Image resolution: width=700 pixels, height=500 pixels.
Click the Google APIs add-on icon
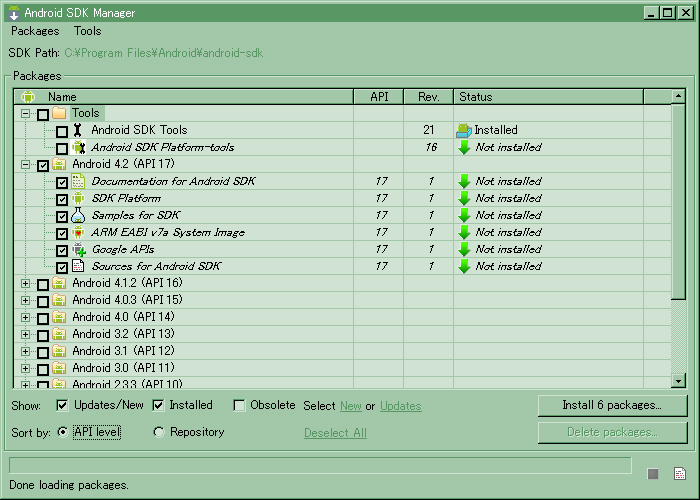pos(79,250)
